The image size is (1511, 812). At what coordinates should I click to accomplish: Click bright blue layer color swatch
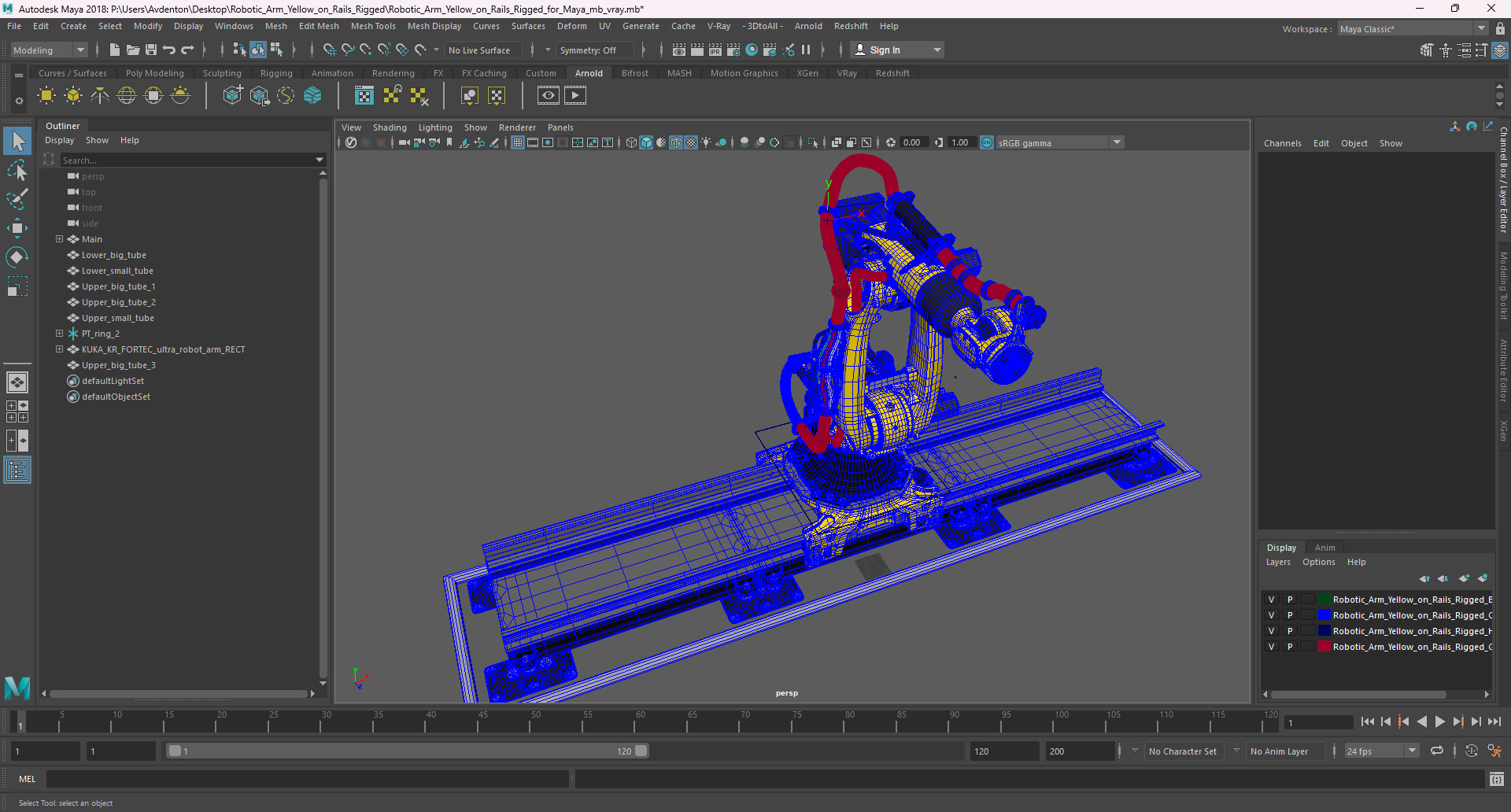coord(1324,615)
